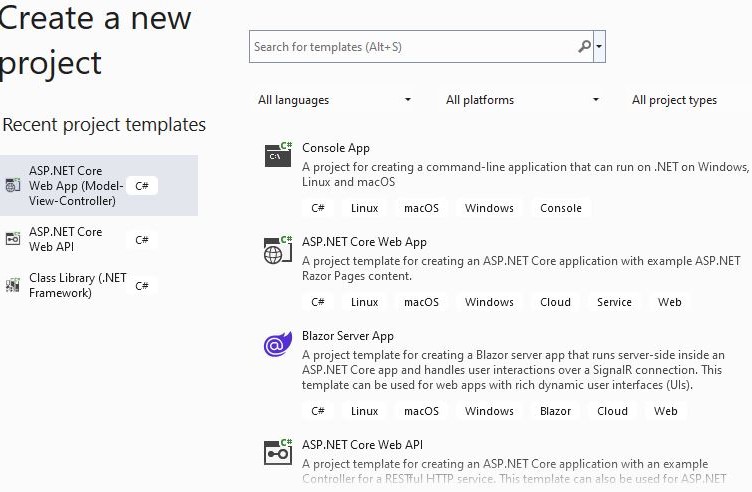Click the ASP.NET Core Web App globe icon
Viewport: 752px width, 492px height.
tap(278, 249)
